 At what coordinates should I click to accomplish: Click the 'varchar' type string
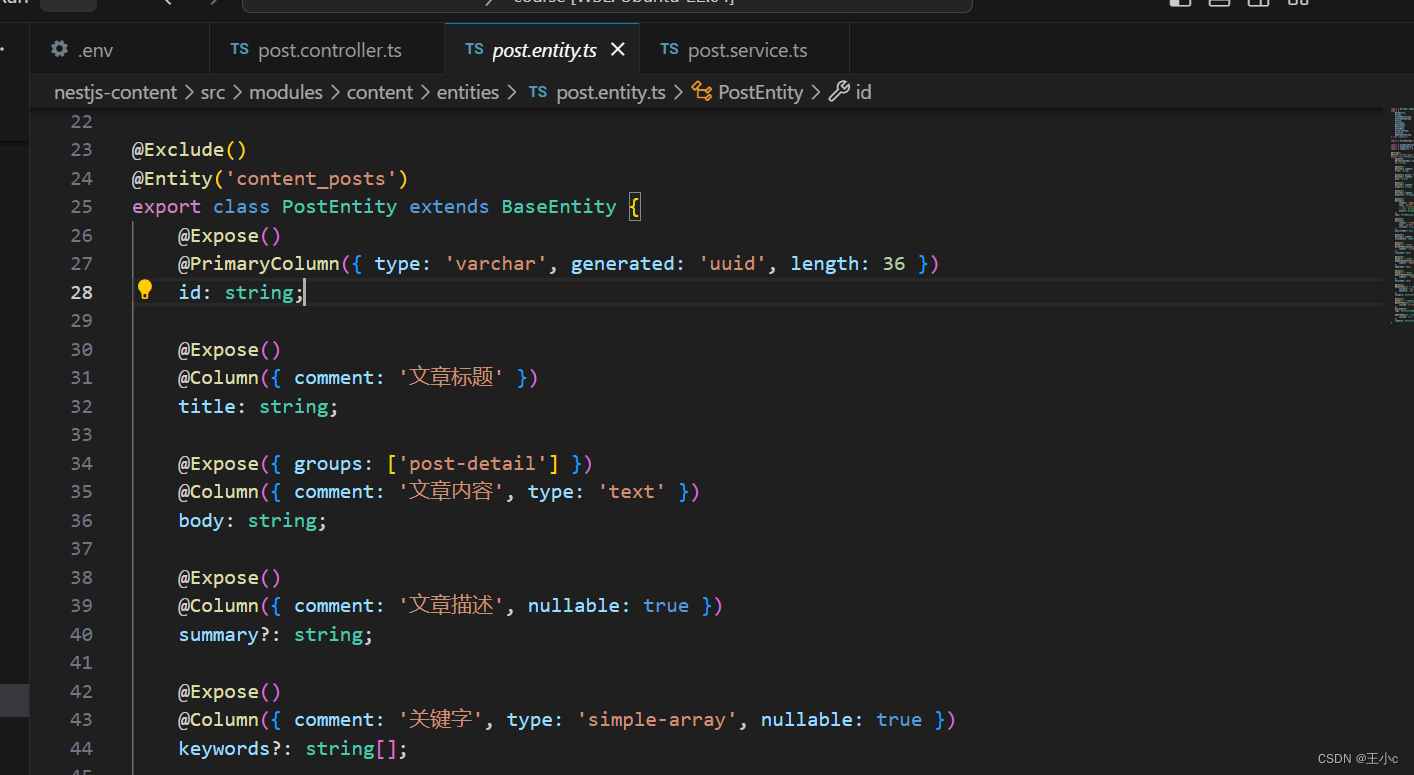[497, 264]
